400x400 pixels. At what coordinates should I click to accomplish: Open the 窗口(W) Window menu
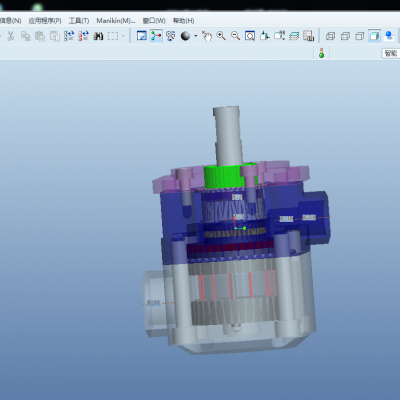point(154,21)
